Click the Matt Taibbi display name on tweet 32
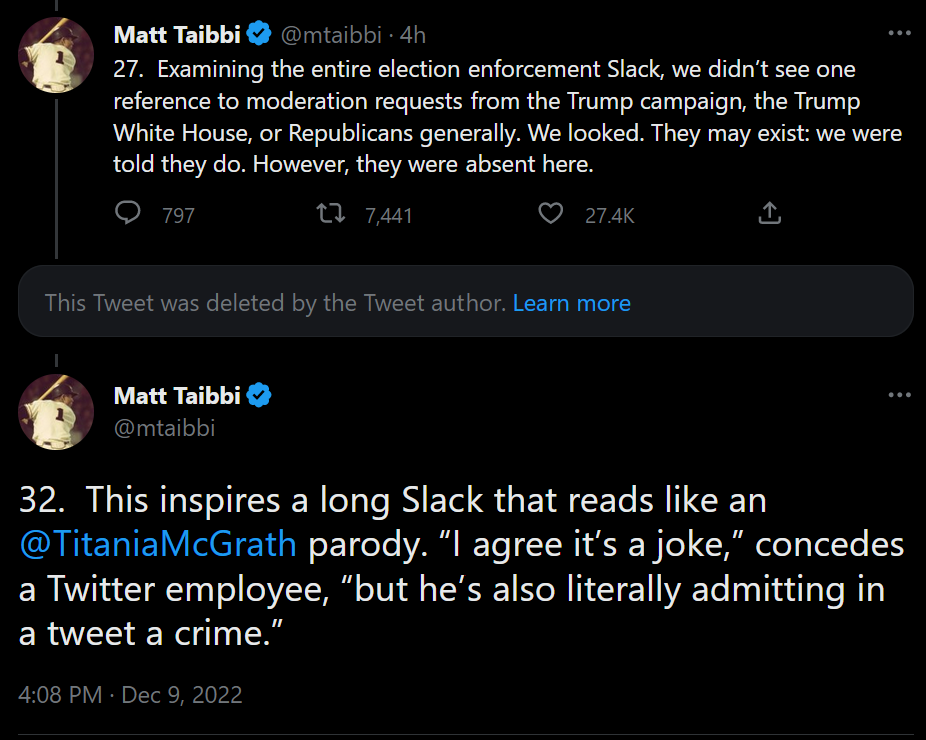This screenshot has height=740, width=926. [177, 395]
